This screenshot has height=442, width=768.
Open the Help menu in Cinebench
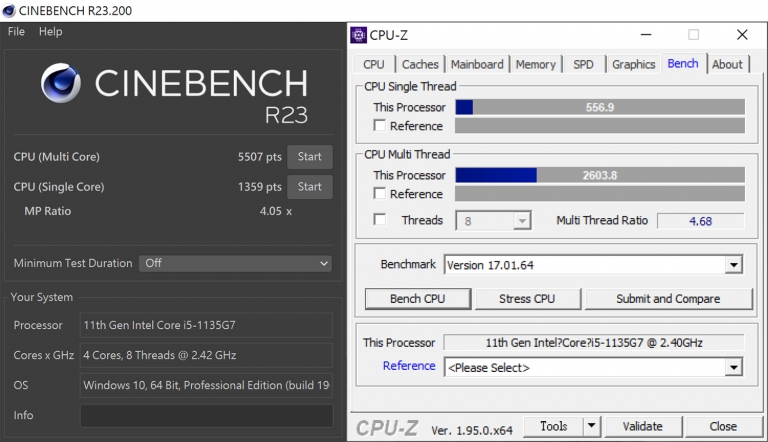(x=50, y=31)
